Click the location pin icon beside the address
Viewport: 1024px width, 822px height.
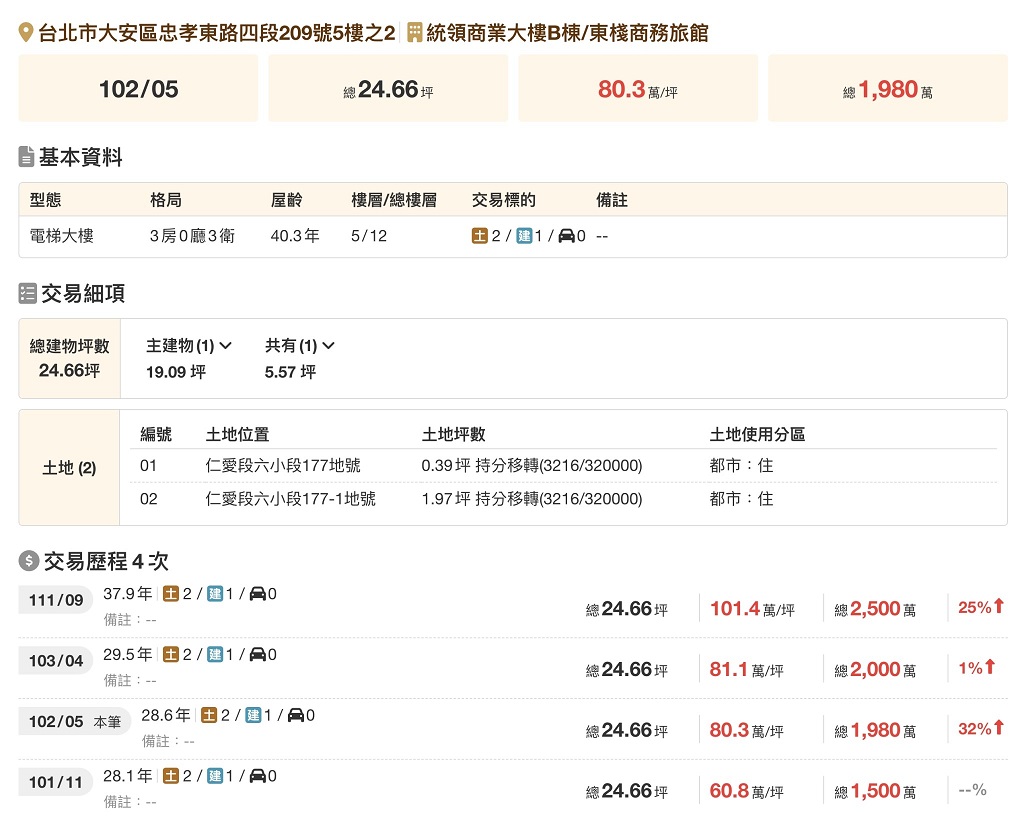(27, 33)
